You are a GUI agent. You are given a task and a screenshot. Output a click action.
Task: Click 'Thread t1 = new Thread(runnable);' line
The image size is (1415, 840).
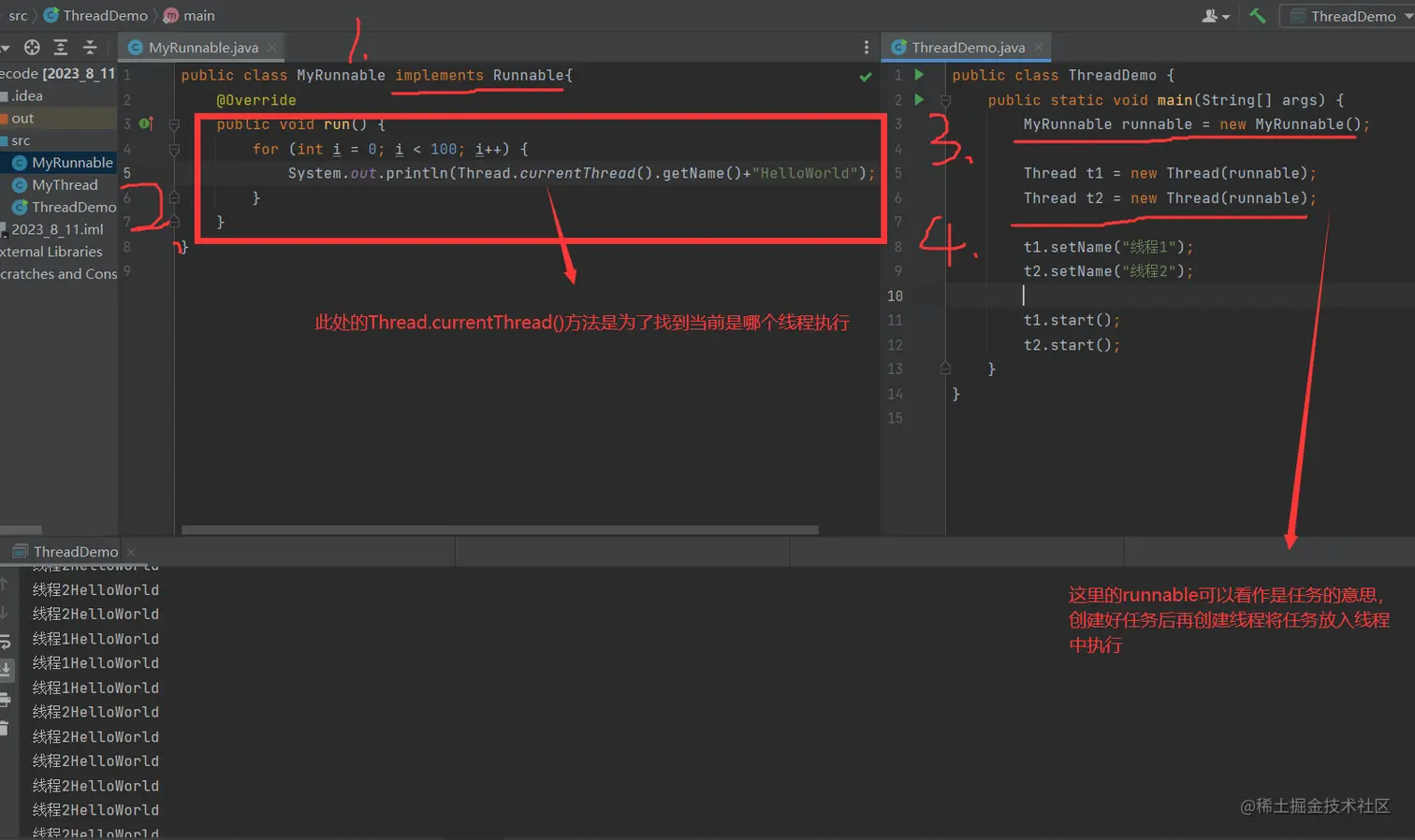[1170, 173]
